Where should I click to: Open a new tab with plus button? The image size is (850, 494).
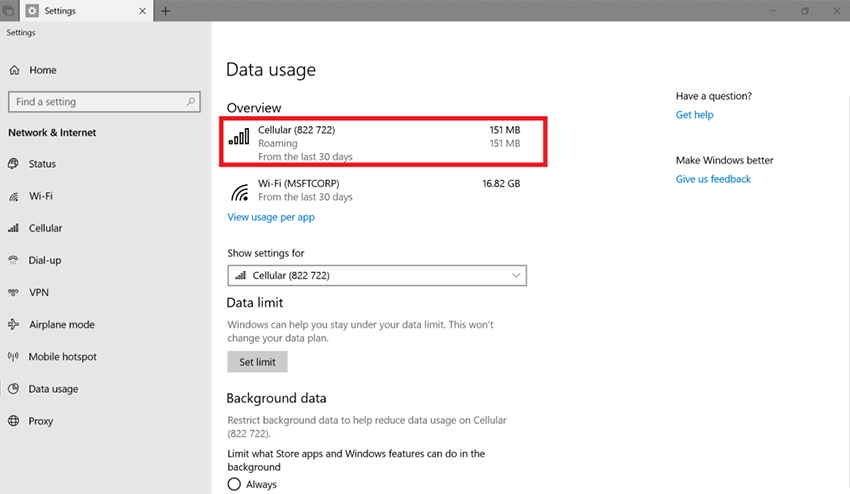(x=165, y=11)
